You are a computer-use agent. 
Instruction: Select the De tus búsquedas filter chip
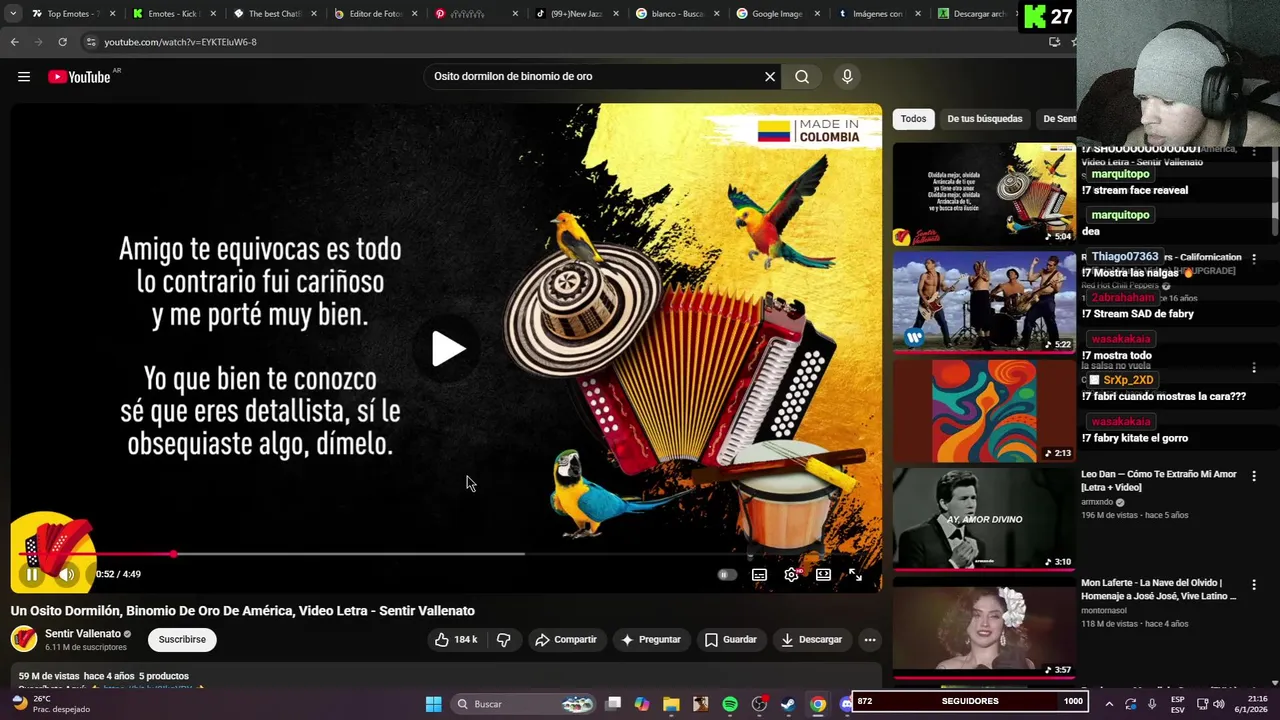pos(985,119)
